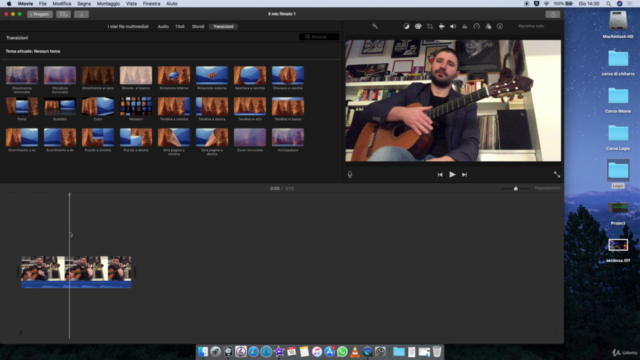Select Sfocatura incrociata transition

60,76
